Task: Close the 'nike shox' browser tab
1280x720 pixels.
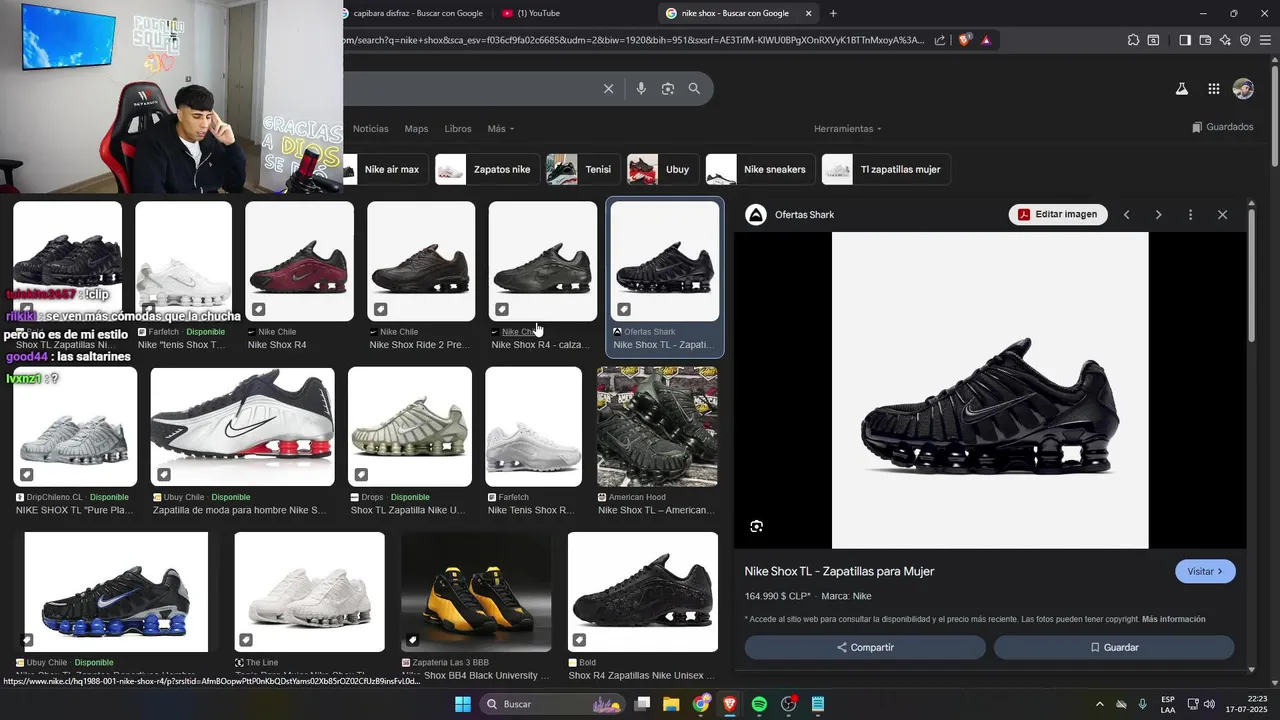Action: (x=808, y=13)
